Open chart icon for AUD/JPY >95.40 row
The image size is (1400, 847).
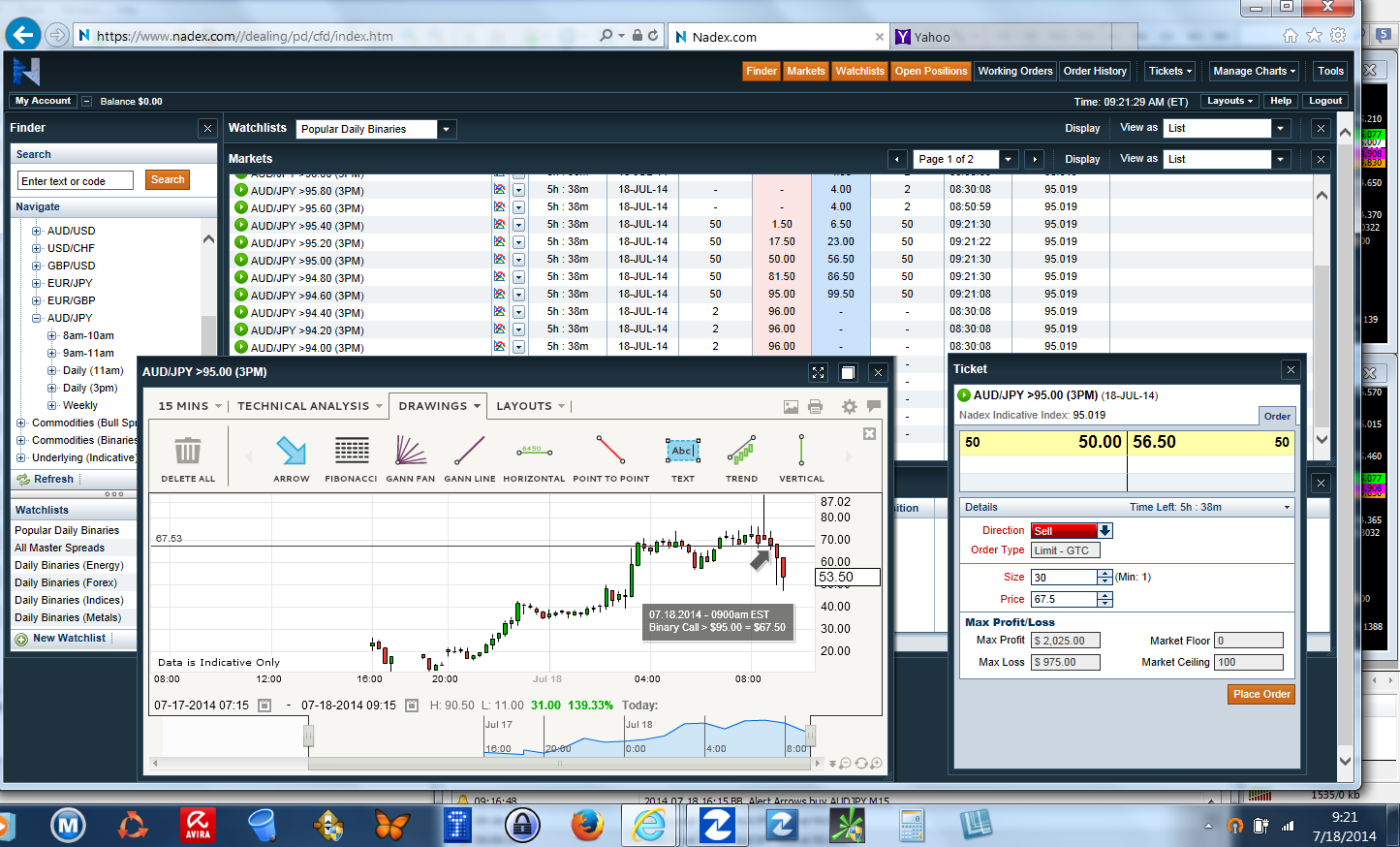click(x=500, y=225)
